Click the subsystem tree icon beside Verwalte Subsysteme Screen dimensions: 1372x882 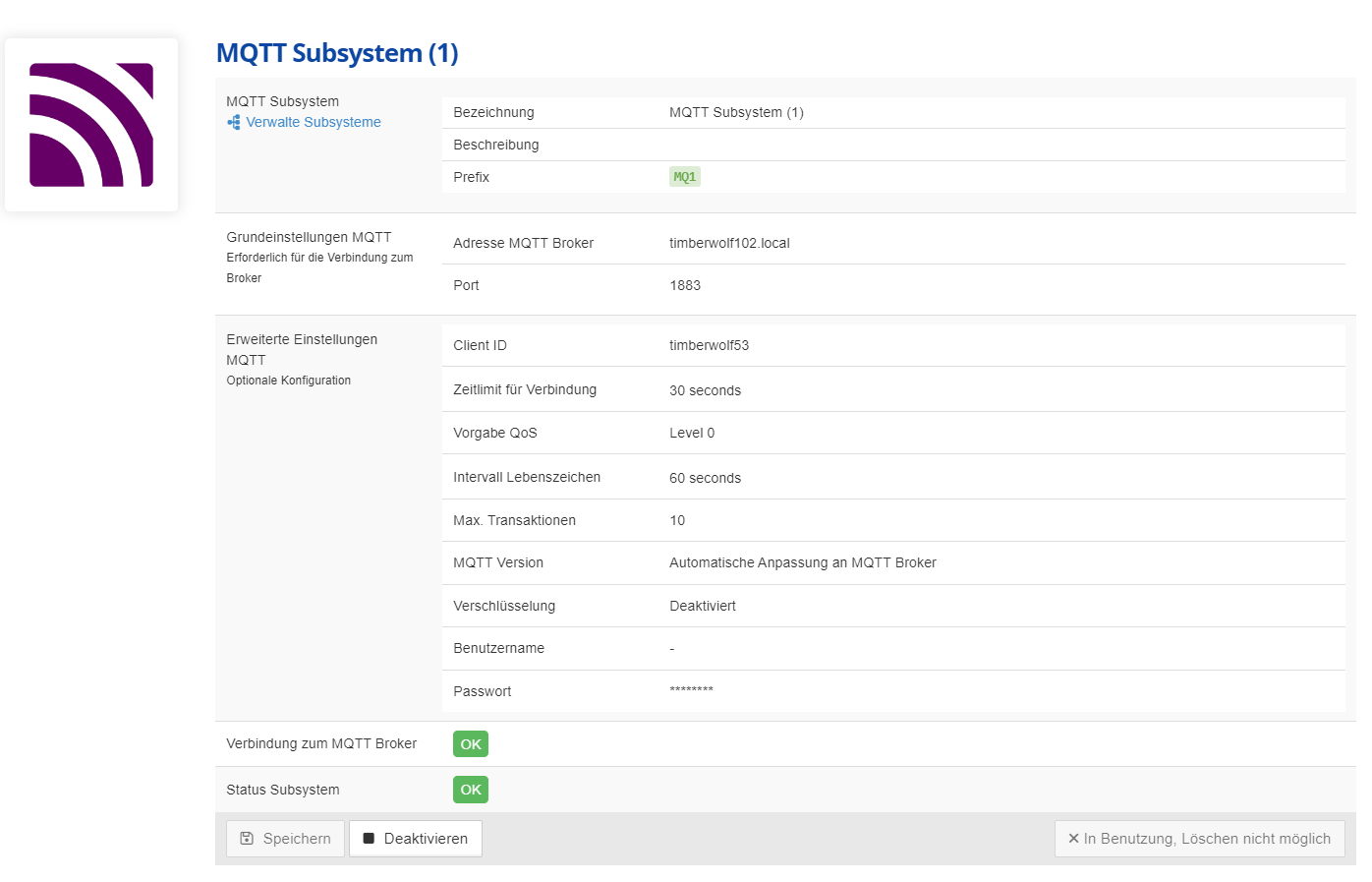point(234,122)
